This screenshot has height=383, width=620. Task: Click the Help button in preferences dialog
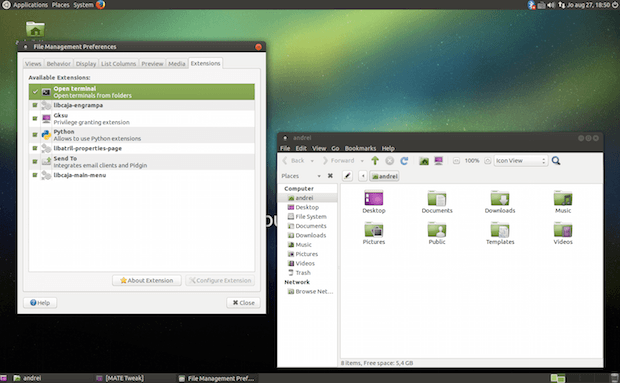40,303
